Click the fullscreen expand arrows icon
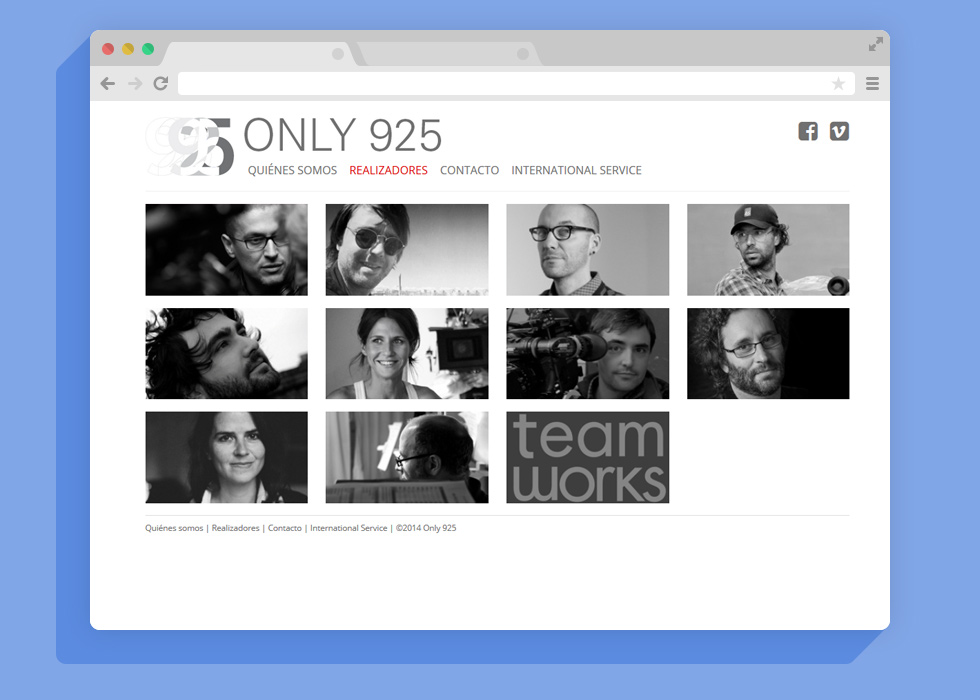Viewport: 980px width, 700px height. click(875, 45)
